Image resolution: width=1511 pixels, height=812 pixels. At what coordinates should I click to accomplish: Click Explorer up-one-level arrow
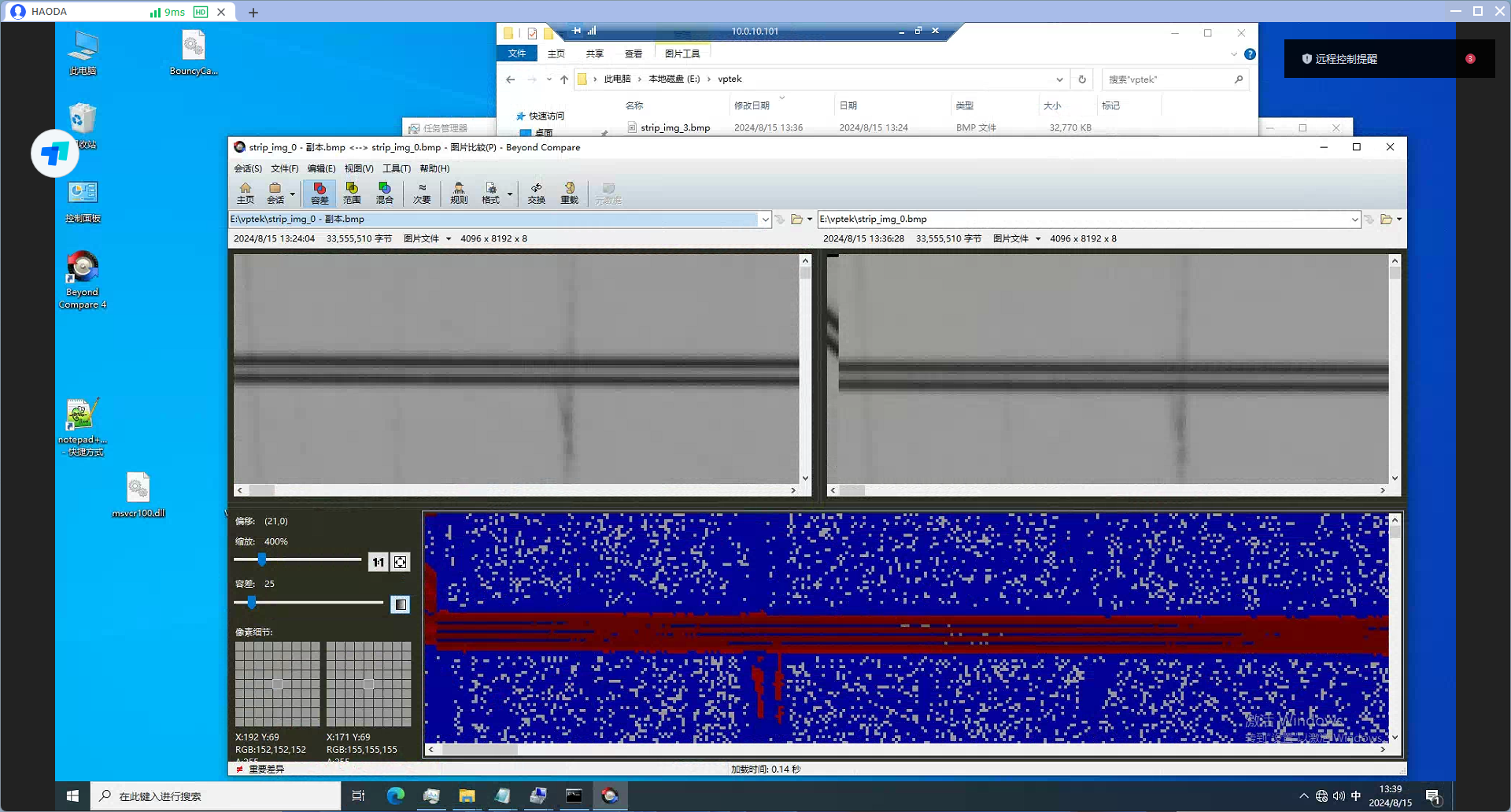564,79
